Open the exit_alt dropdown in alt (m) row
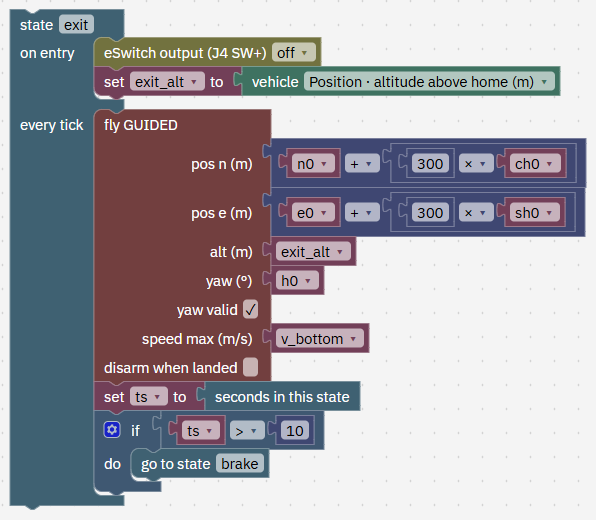The image size is (596, 520). 313,252
